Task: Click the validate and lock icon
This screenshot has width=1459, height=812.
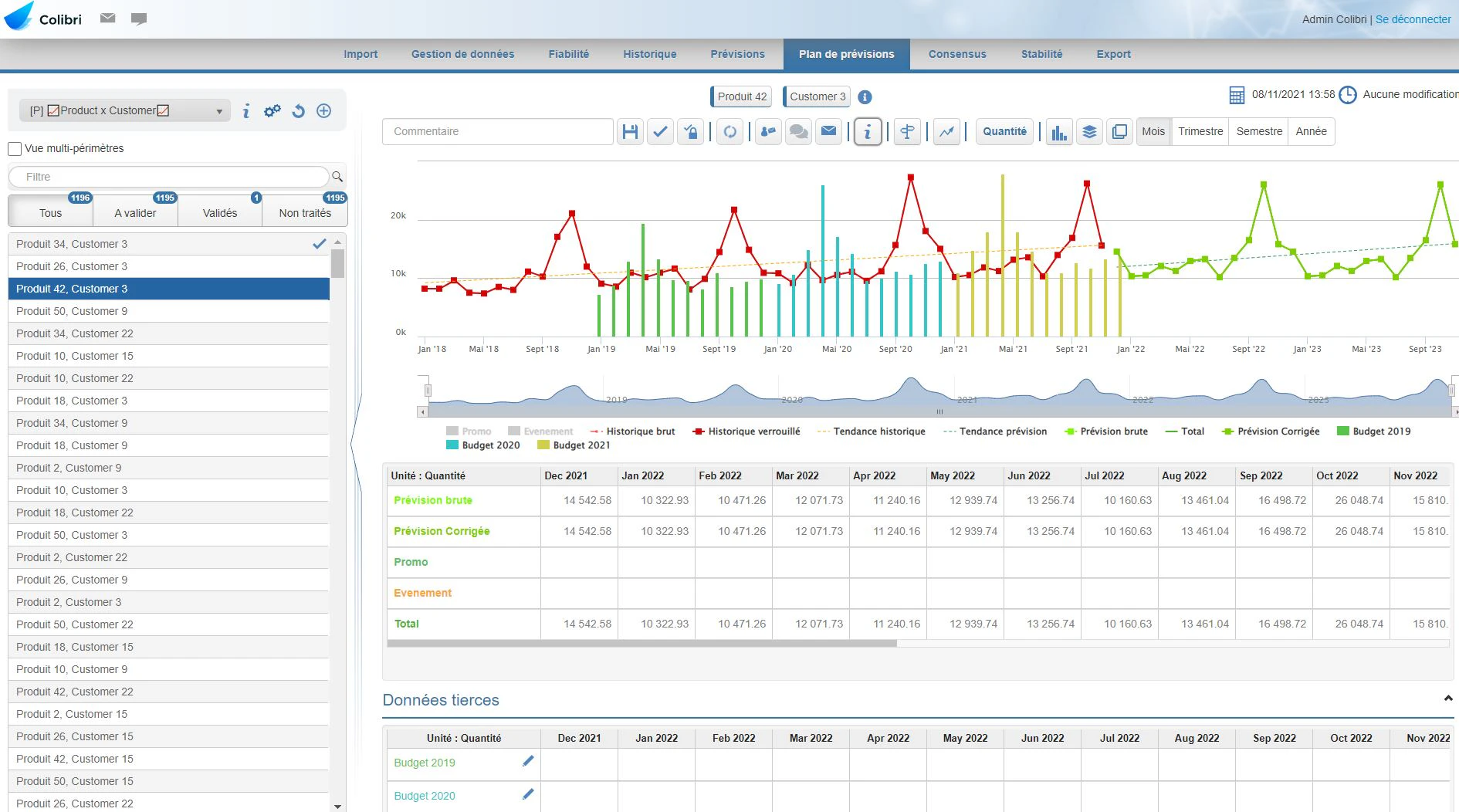Action: (x=691, y=132)
